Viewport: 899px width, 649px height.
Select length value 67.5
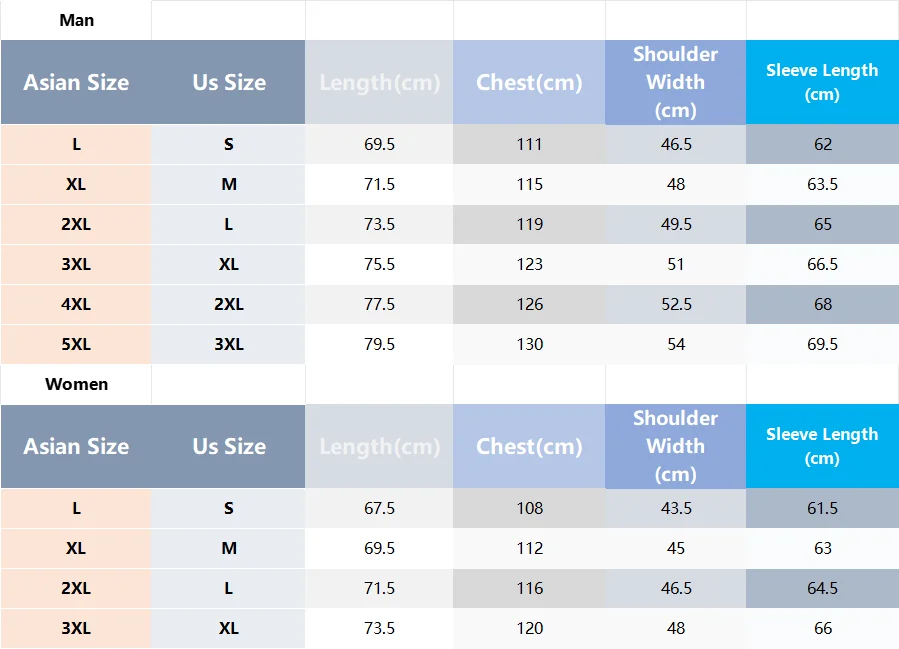pos(379,508)
